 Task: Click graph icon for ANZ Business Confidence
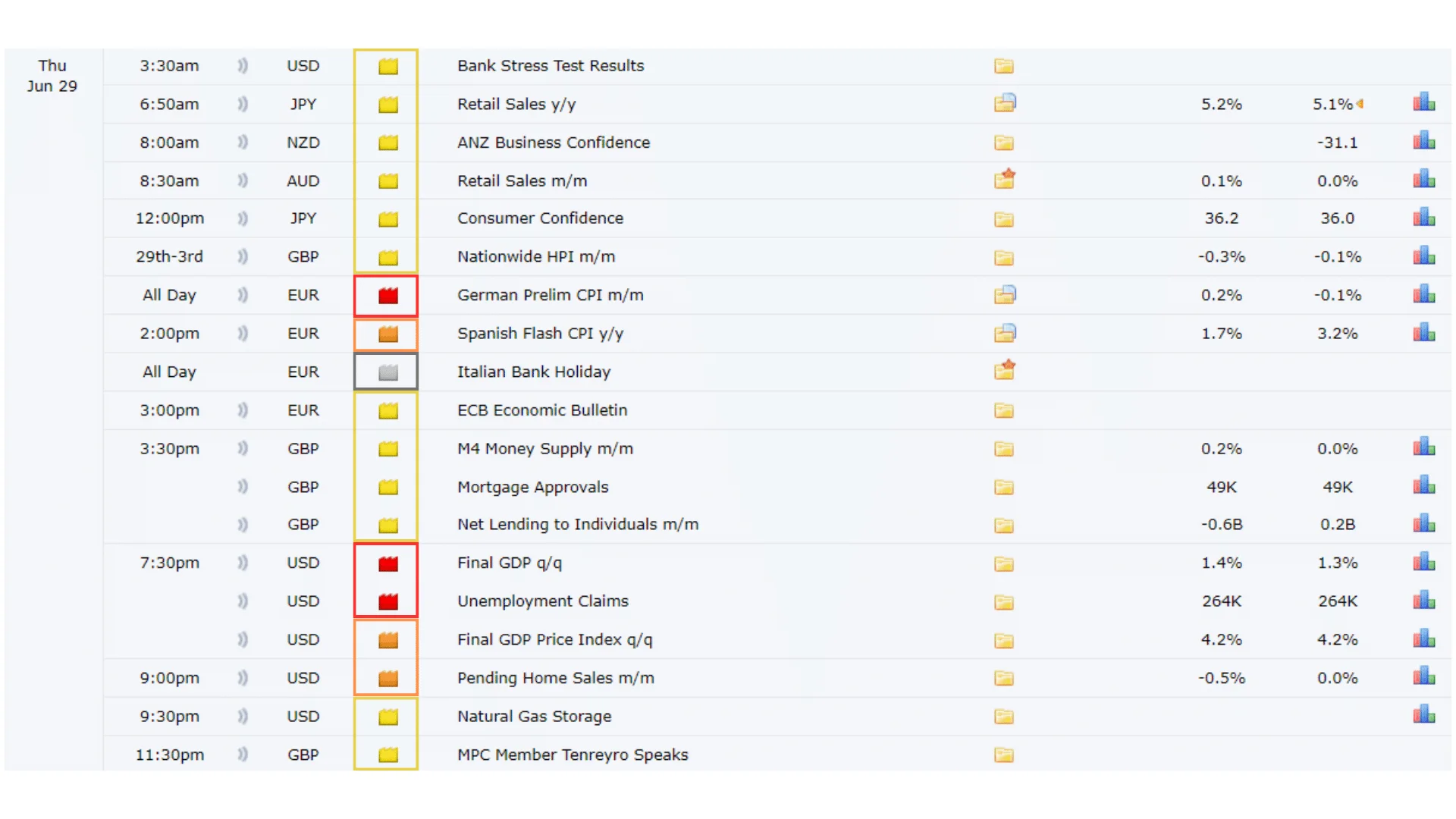pyautogui.click(x=1423, y=141)
